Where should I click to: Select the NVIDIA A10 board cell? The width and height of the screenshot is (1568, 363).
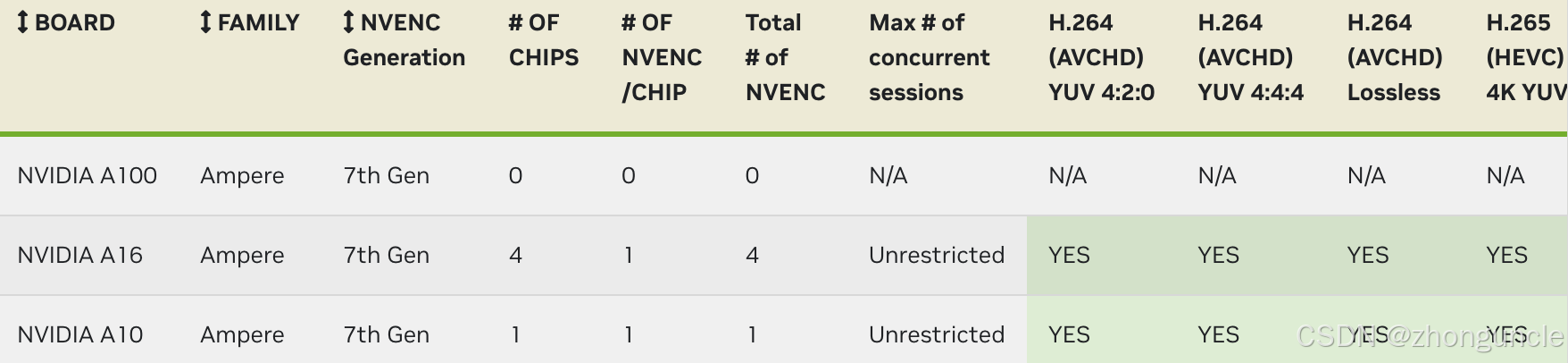point(80,334)
